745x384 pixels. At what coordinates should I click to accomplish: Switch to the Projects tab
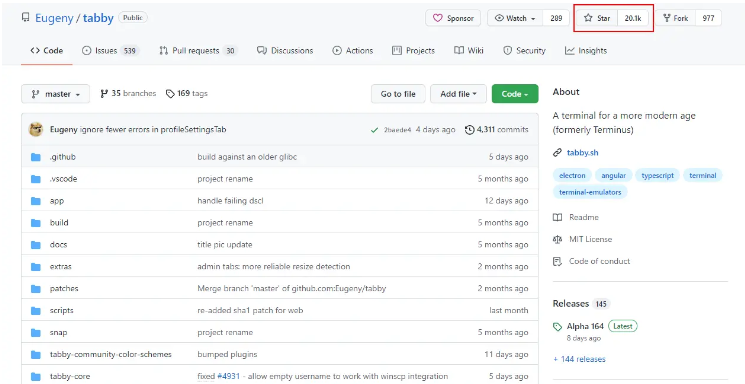(x=413, y=50)
